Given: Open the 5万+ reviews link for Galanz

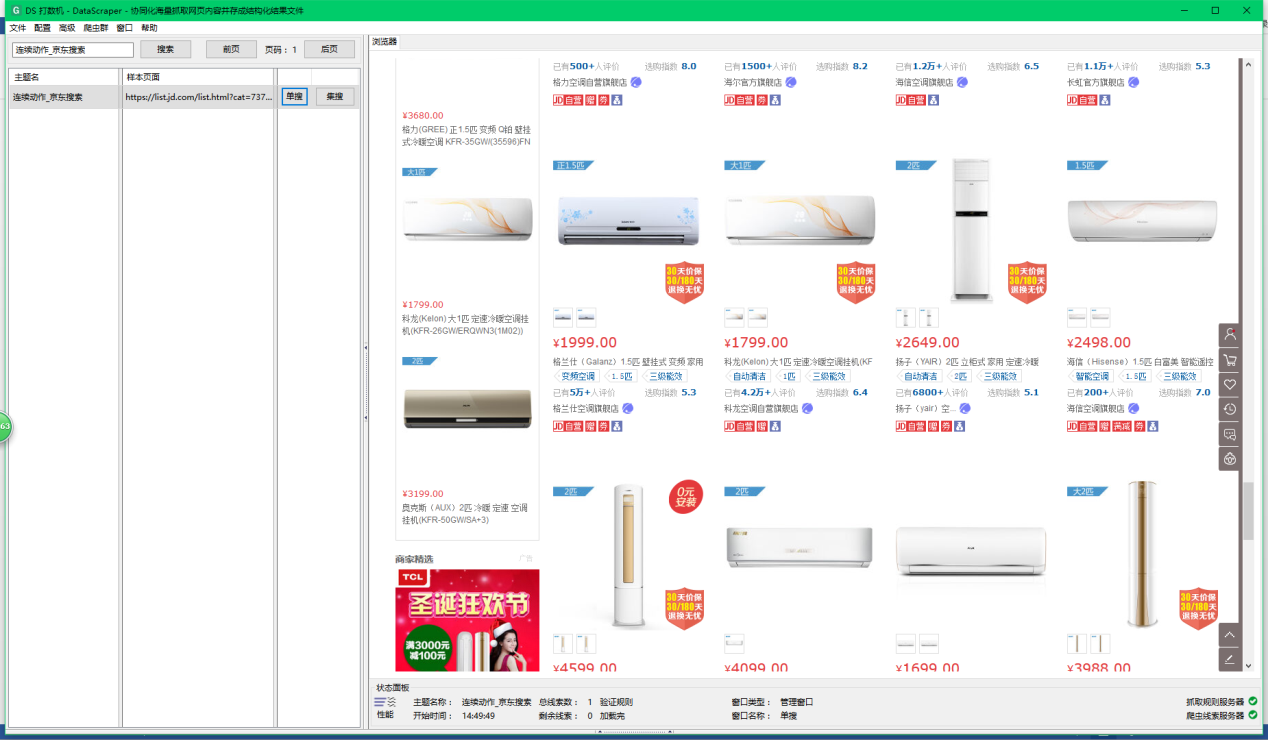Looking at the screenshot, I should click(584, 392).
